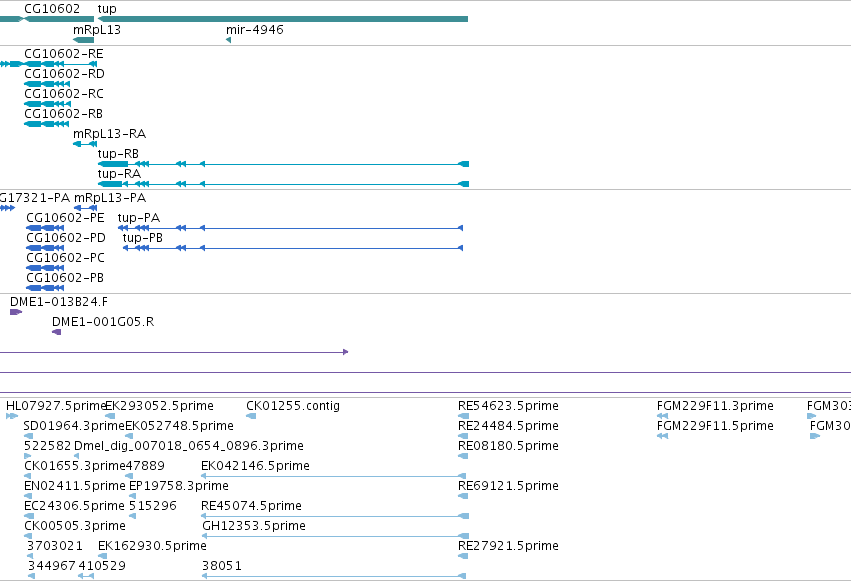Screen dimensions: 851x581
Task: Click the EK042146.5prime aligned EST line
Action: pyautogui.click(x=334, y=476)
